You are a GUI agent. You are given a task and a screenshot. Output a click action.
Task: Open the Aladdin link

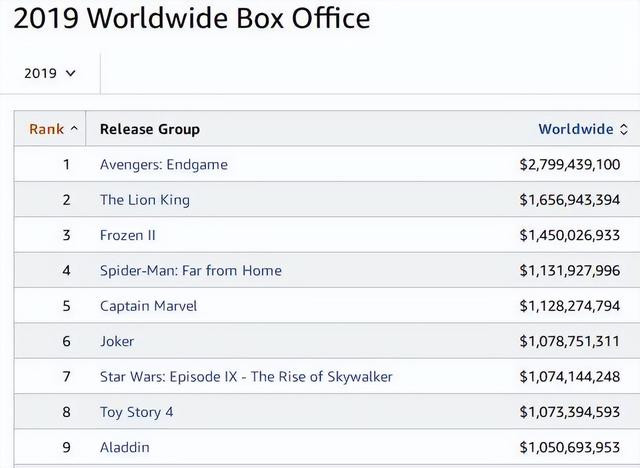tap(124, 447)
